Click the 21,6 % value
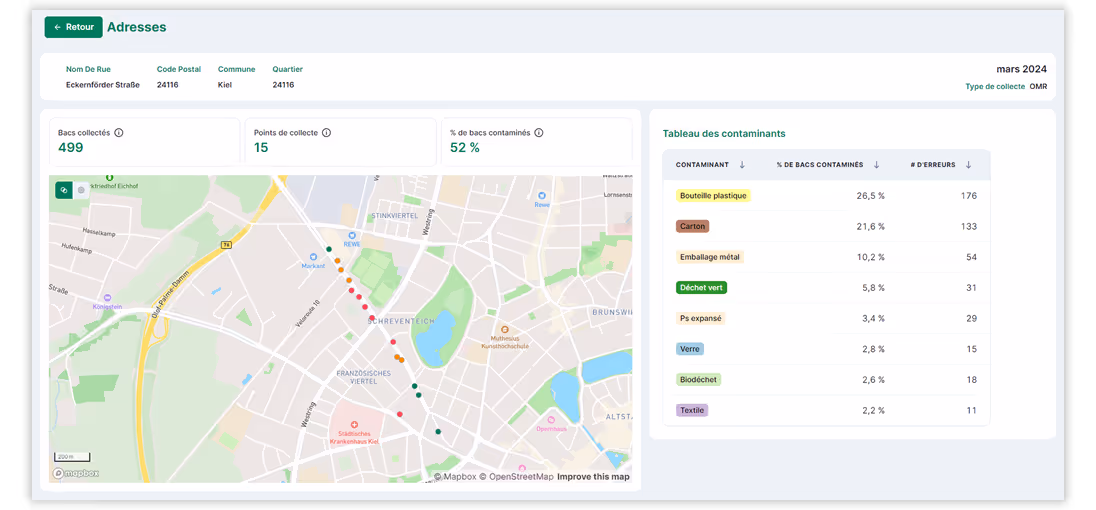 tap(870, 226)
